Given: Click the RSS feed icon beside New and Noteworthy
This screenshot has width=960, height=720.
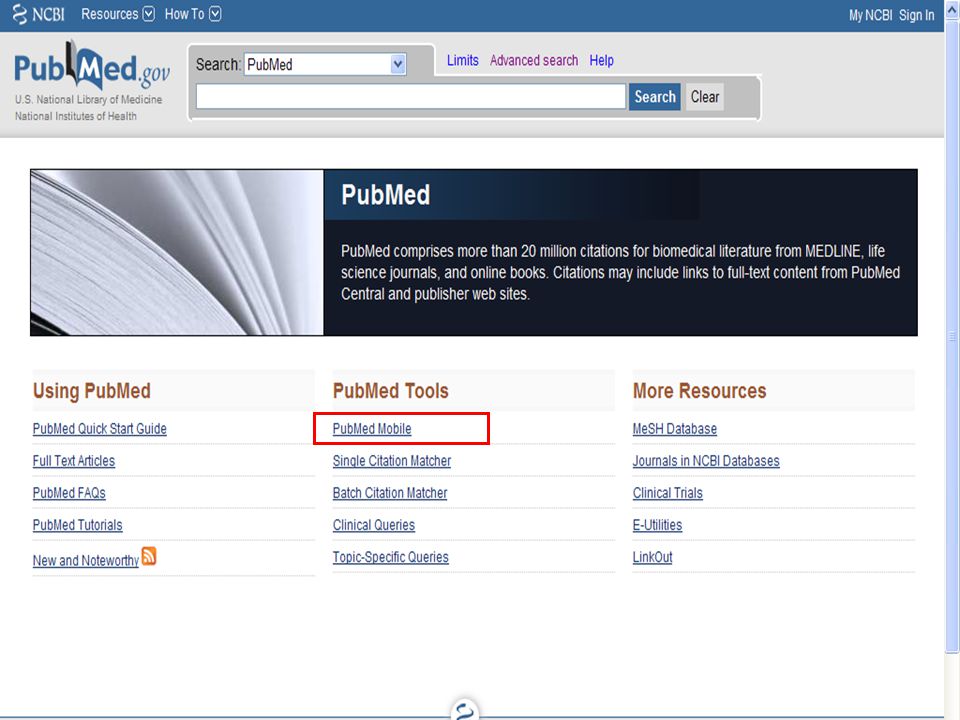Looking at the screenshot, I should pos(149,556).
